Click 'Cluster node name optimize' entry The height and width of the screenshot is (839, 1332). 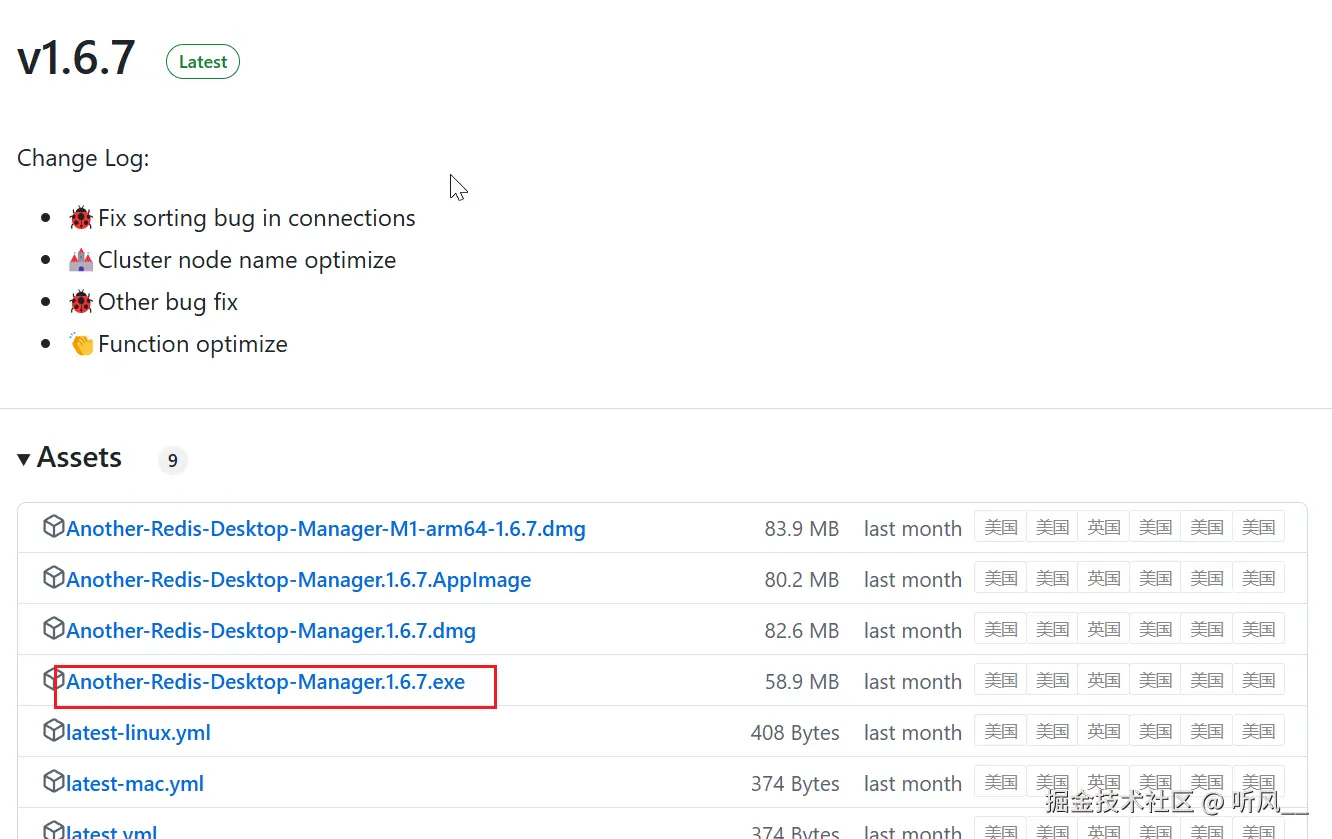[247, 260]
